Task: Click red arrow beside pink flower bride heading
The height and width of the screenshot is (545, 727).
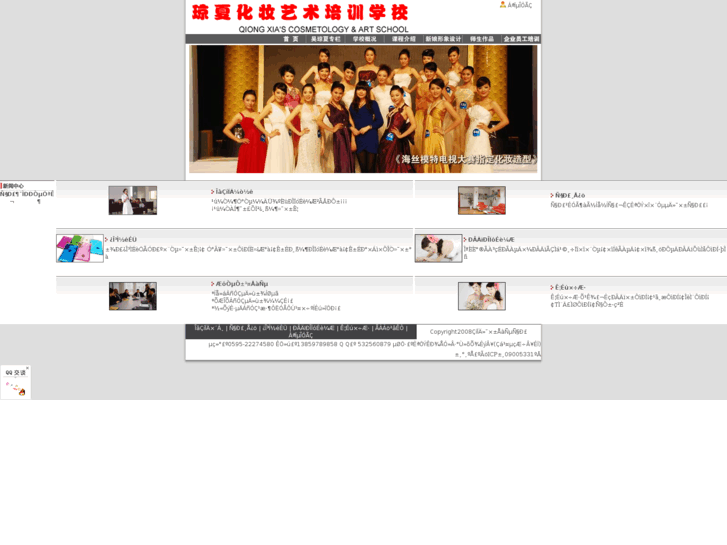Action: tap(465, 239)
